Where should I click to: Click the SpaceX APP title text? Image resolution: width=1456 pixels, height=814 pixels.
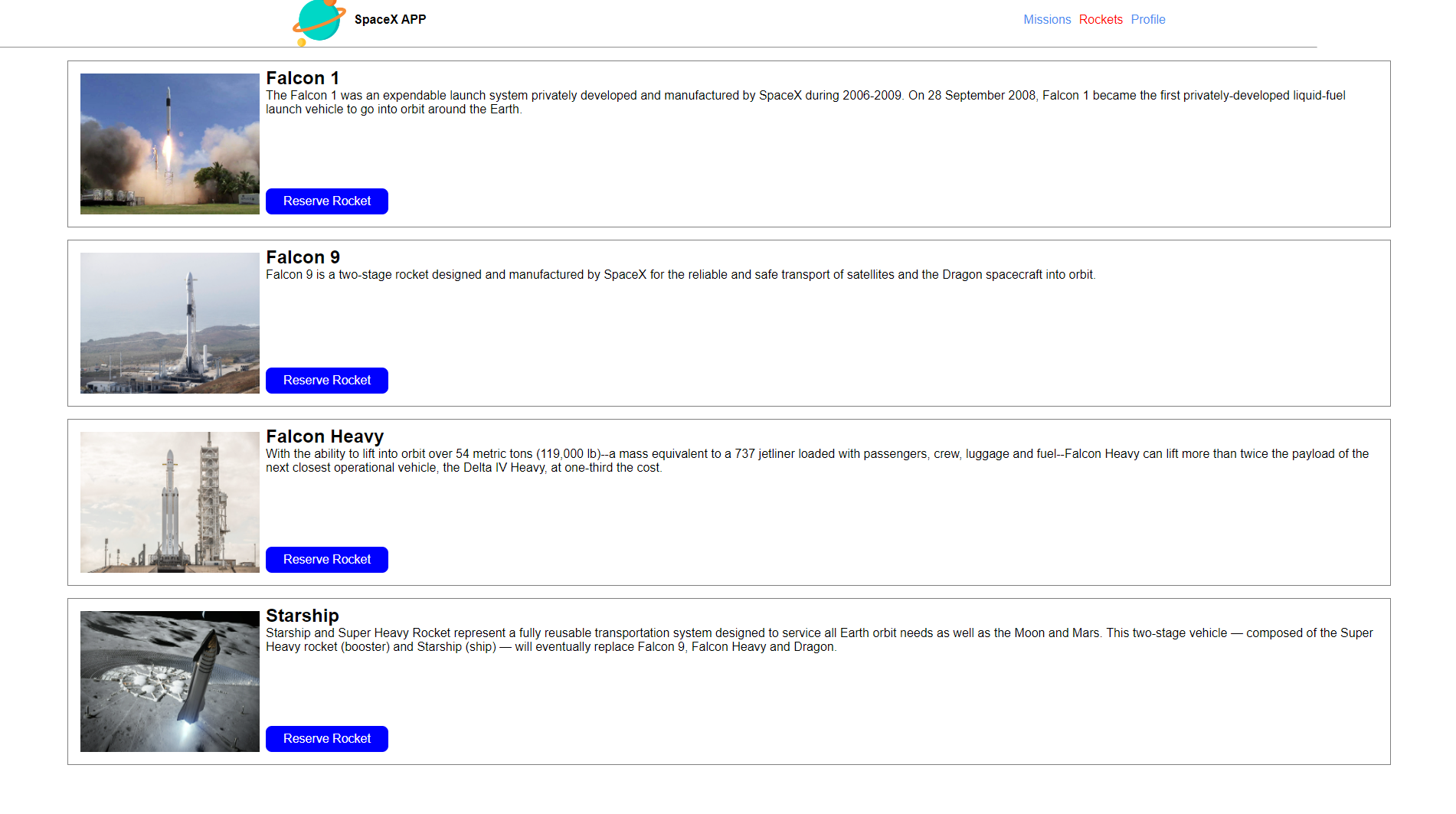click(x=390, y=20)
